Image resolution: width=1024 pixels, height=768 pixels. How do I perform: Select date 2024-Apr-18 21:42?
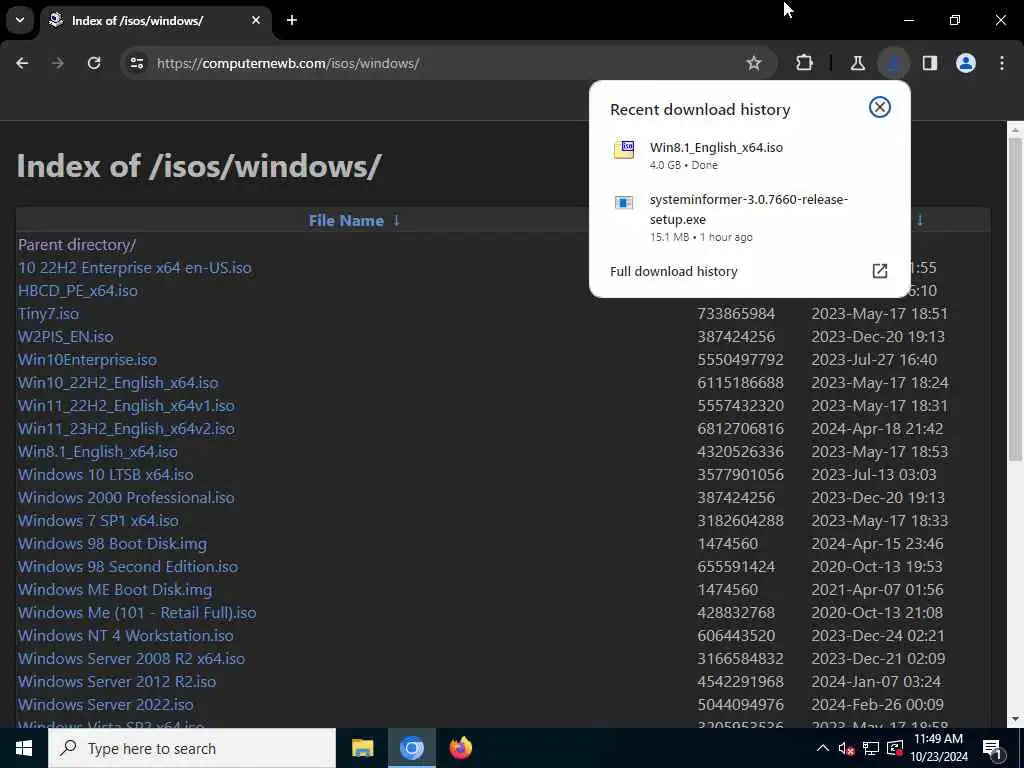[x=877, y=428]
